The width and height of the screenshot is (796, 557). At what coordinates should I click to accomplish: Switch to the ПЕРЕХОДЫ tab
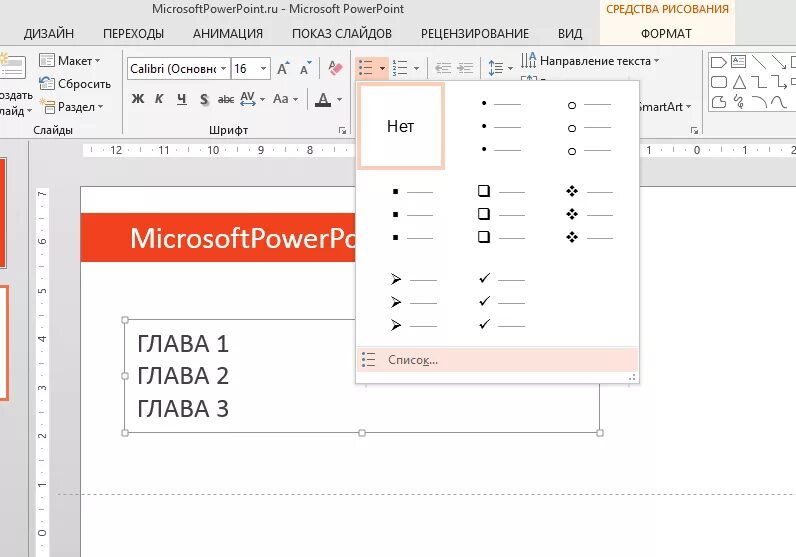pyautogui.click(x=134, y=34)
